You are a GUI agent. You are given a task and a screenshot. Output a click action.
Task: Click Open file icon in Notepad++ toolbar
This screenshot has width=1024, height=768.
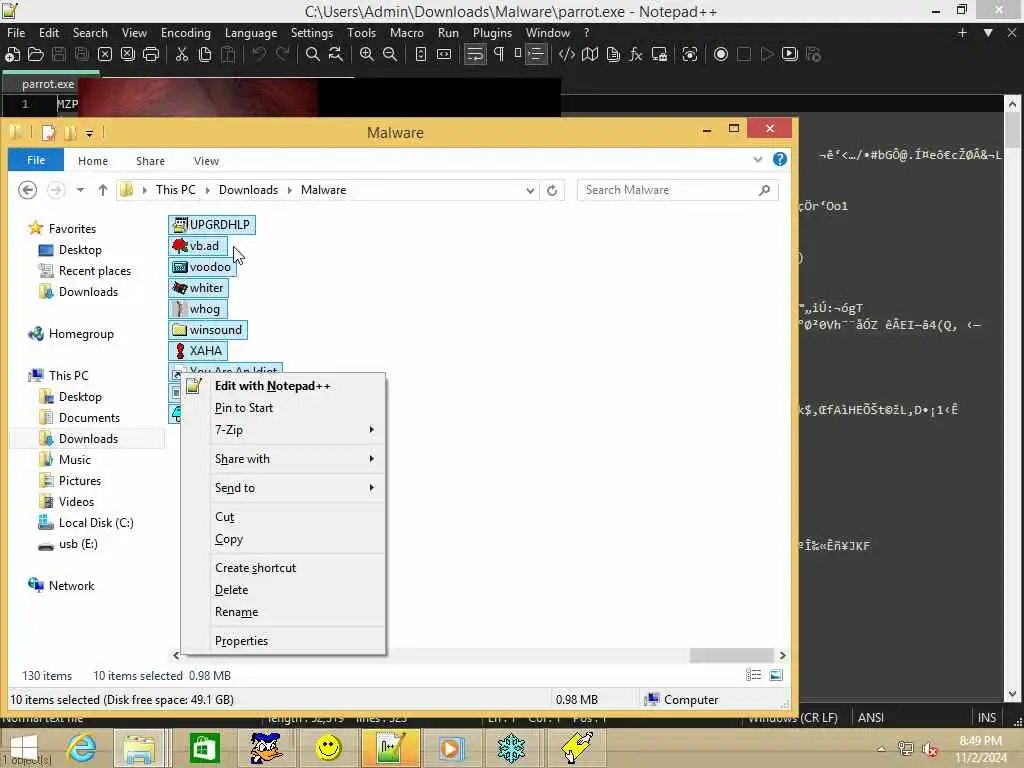pos(36,55)
